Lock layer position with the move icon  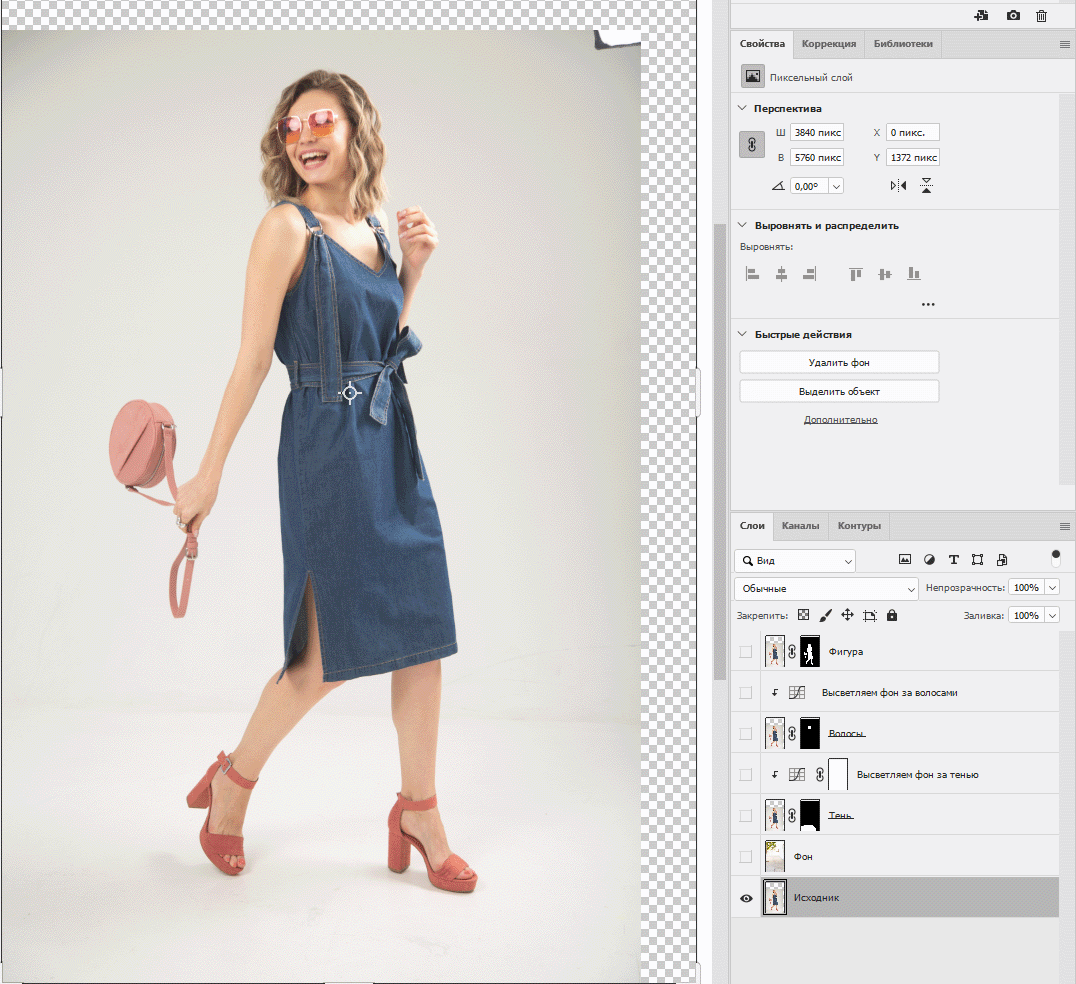(x=847, y=616)
